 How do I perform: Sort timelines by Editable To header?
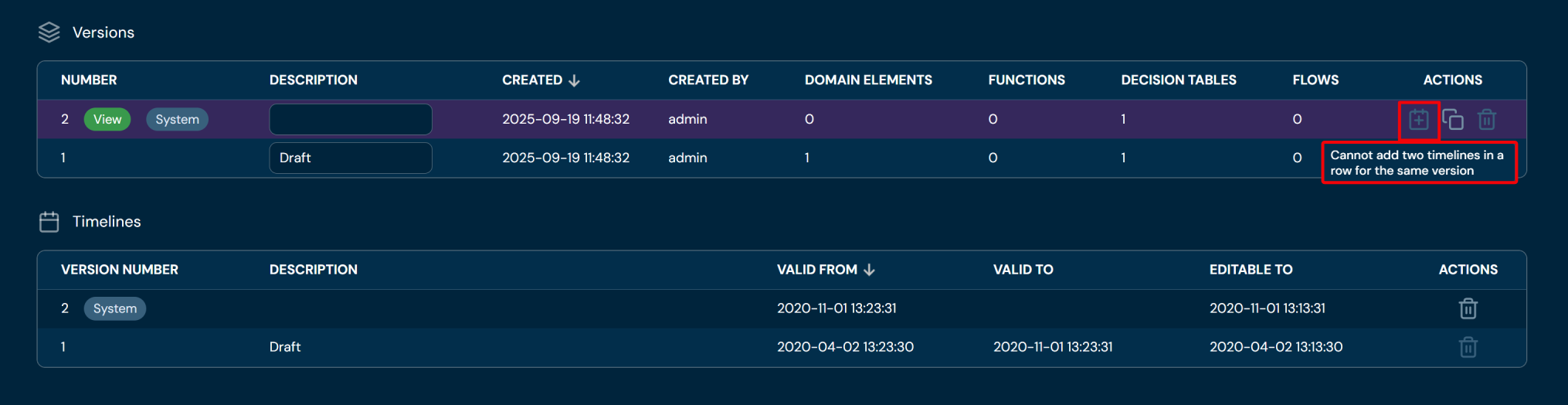coord(1251,270)
